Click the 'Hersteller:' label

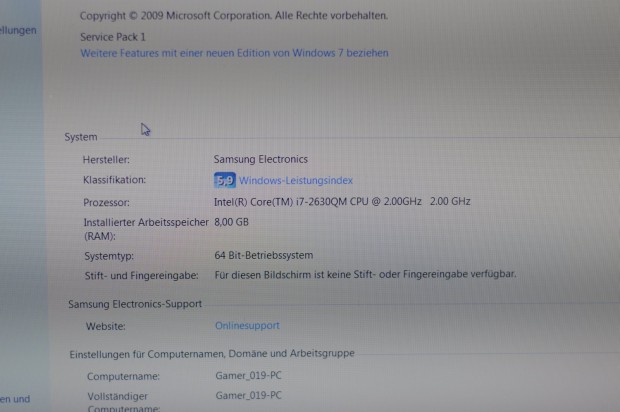(x=106, y=160)
